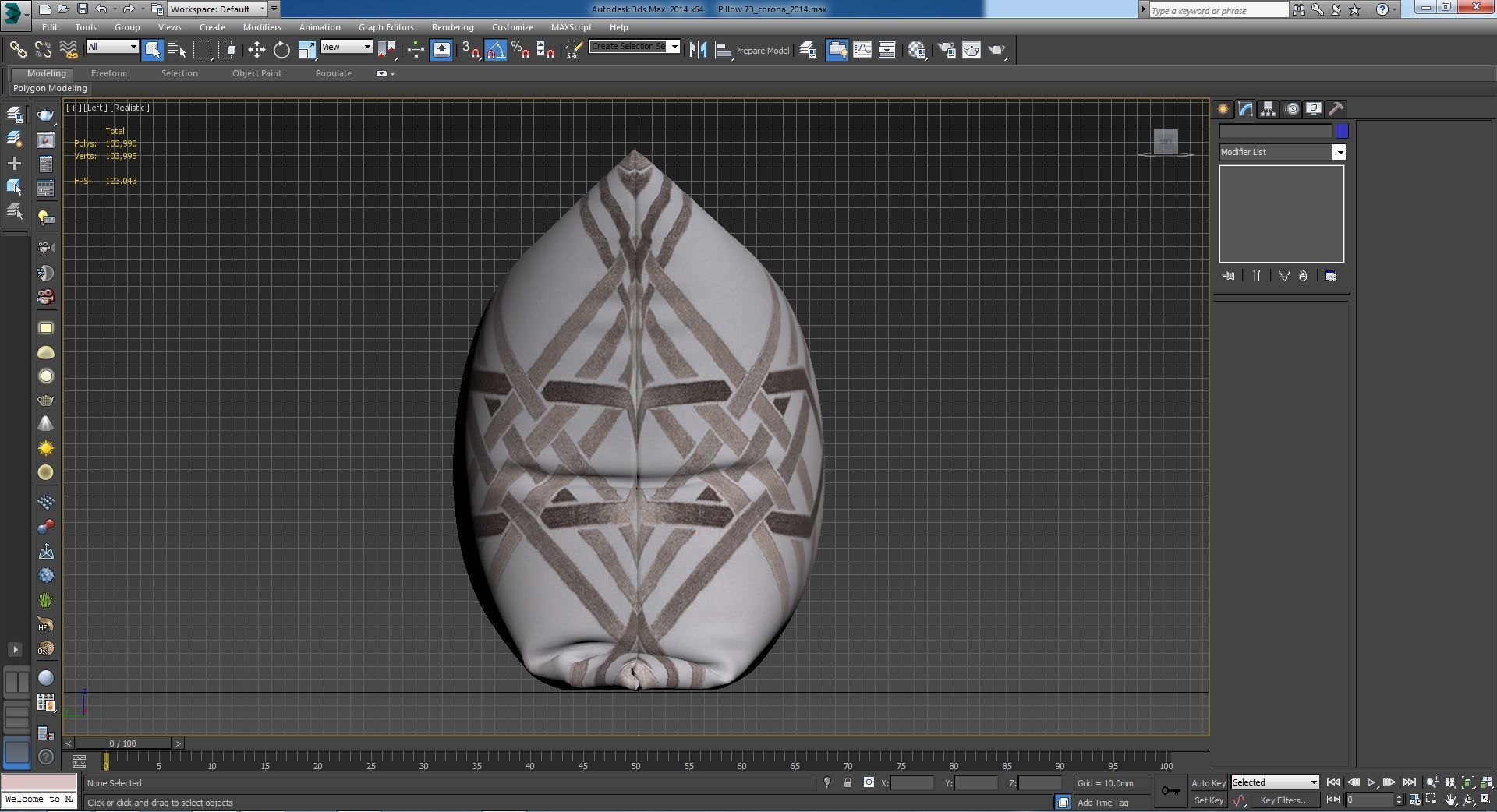Click the [Realistic] viewport shading label
The image size is (1497, 812).
point(129,108)
